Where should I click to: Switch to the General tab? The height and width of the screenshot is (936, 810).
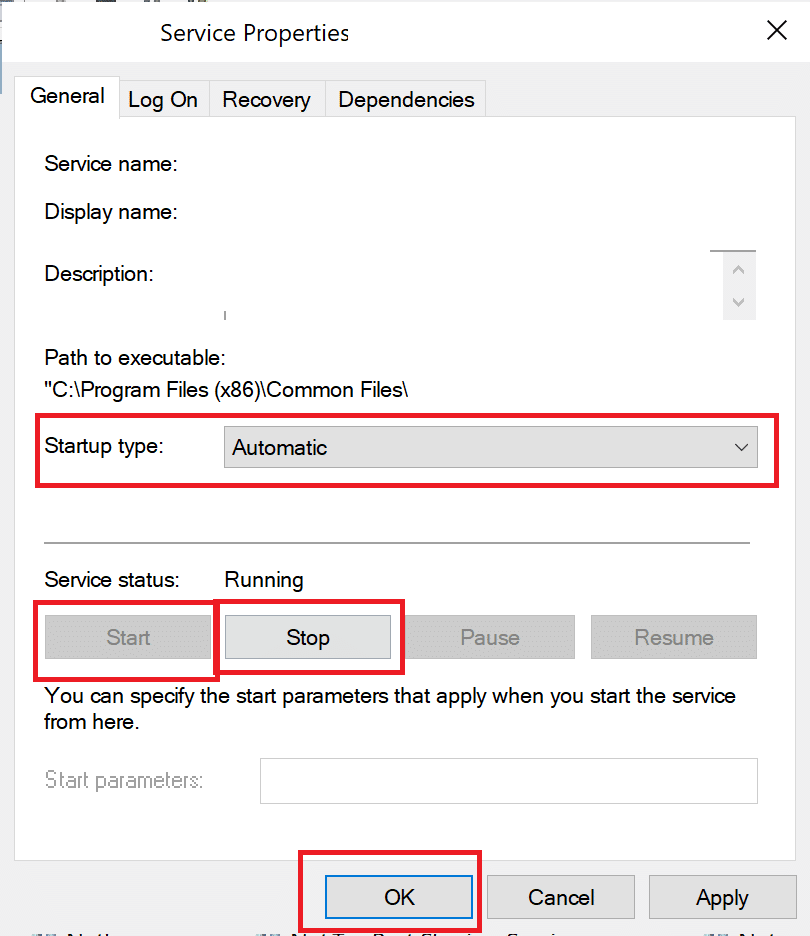coord(67,97)
